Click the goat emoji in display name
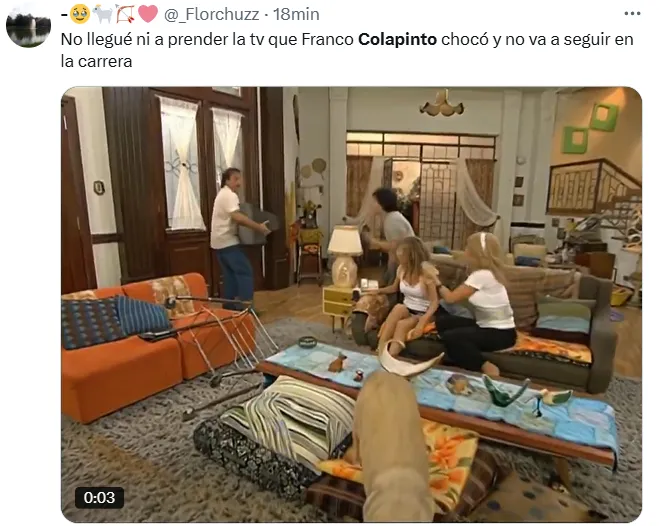This screenshot has width=659, height=526. (x=102, y=14)
